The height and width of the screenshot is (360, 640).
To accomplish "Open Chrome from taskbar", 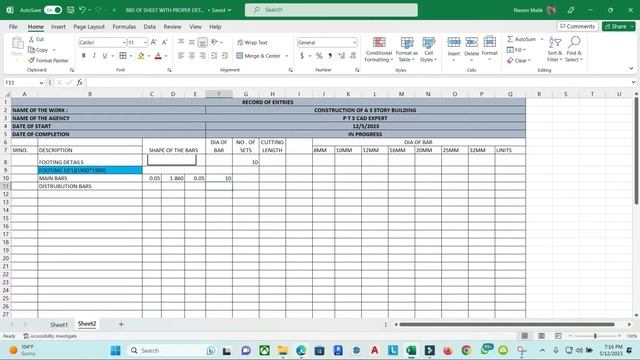I will 466,351.
